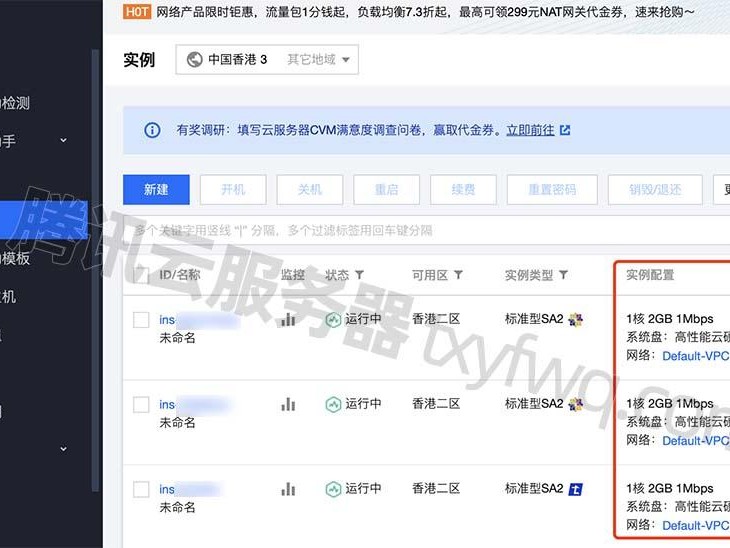
Task: Click the network promotion banner text
Action: (x=425, y=12)
